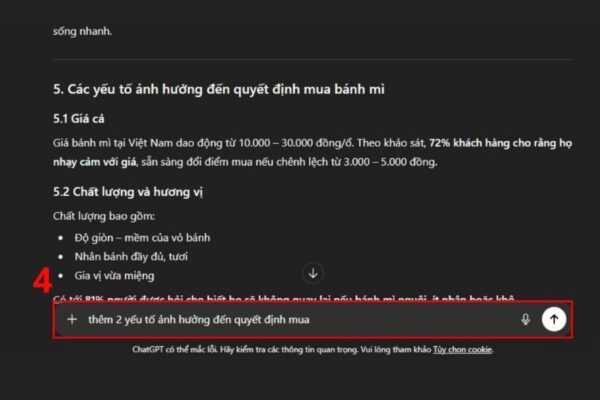The image size is (600, 400).
Task: Click the line "Chất lượng bao gồm:"
Action: point(104,216)
